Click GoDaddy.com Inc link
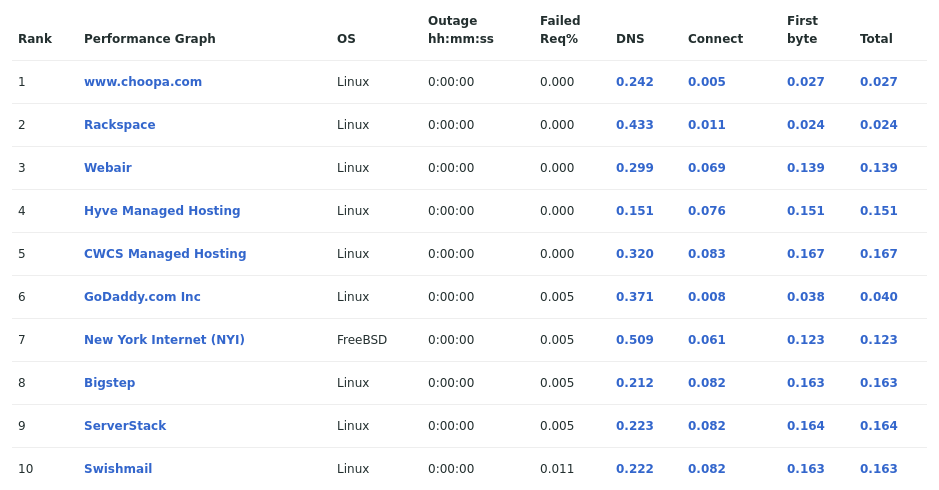939x490 pixels. [142, 297]
